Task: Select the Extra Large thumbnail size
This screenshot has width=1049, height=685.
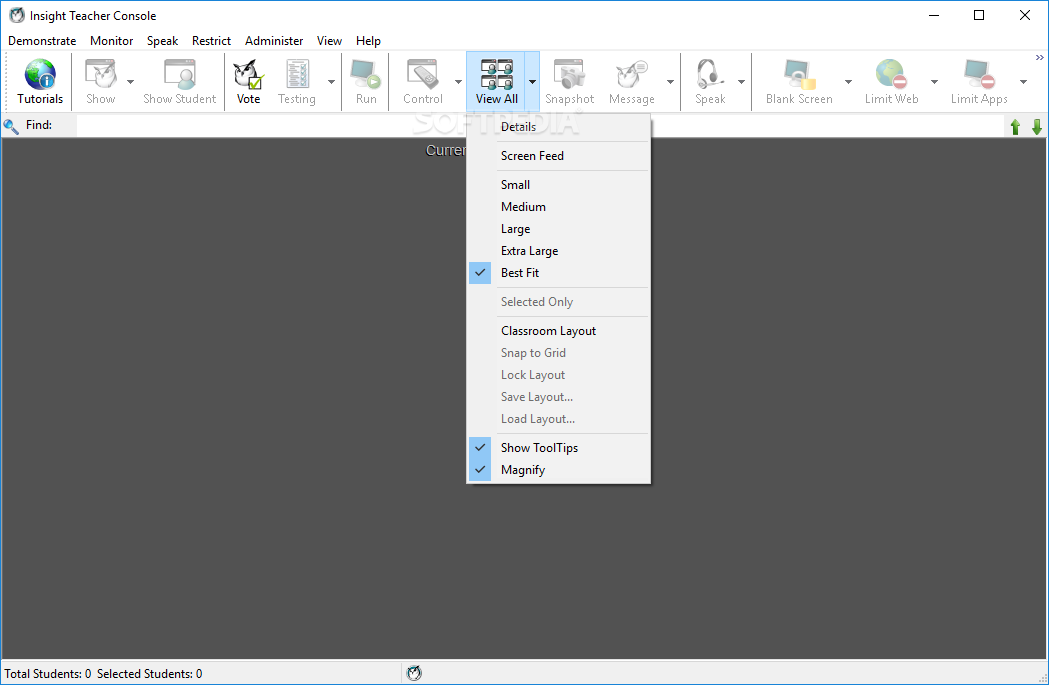Action: tap(559, 251)
